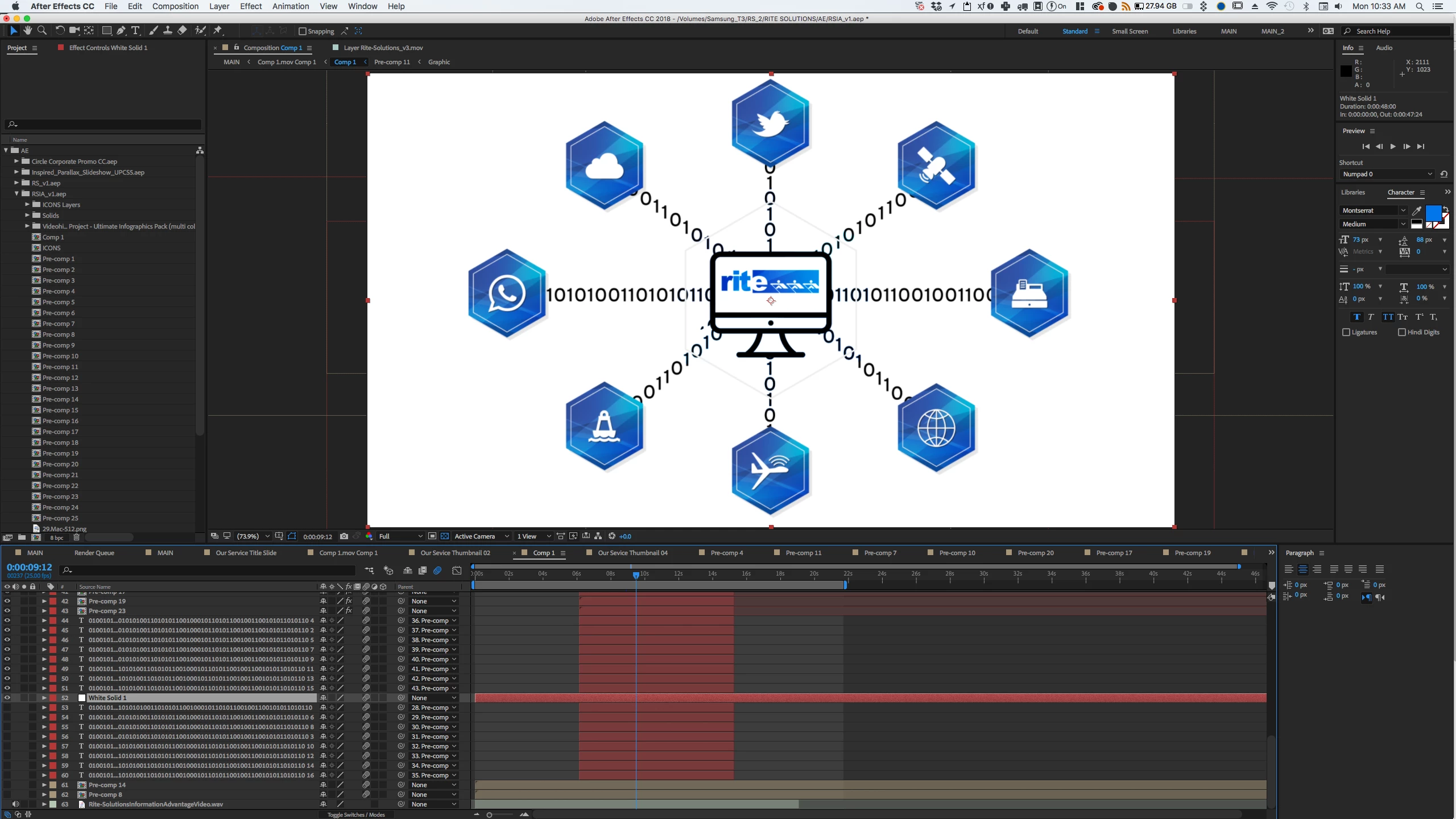Select the Small Screen workspace

[x=1130, y=31]
